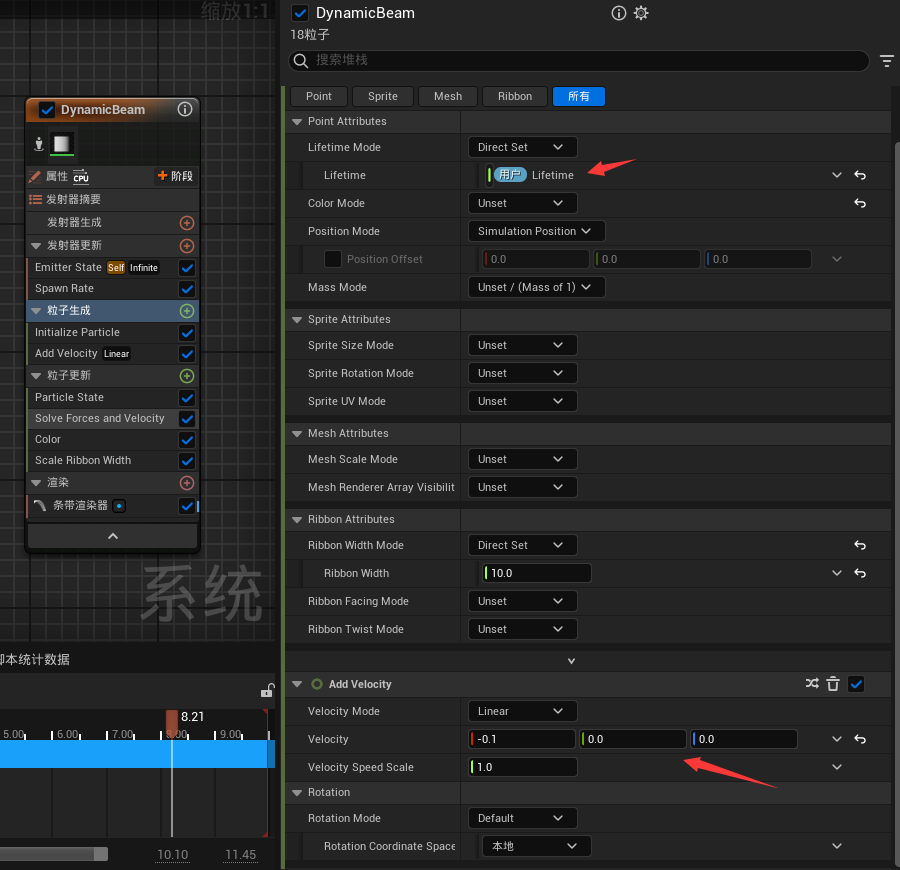Image resolution: width=900 pixels, height=870 pixels.
Task: Delete the Add Velocity module with the trash icon
Action: coord(833,683)
